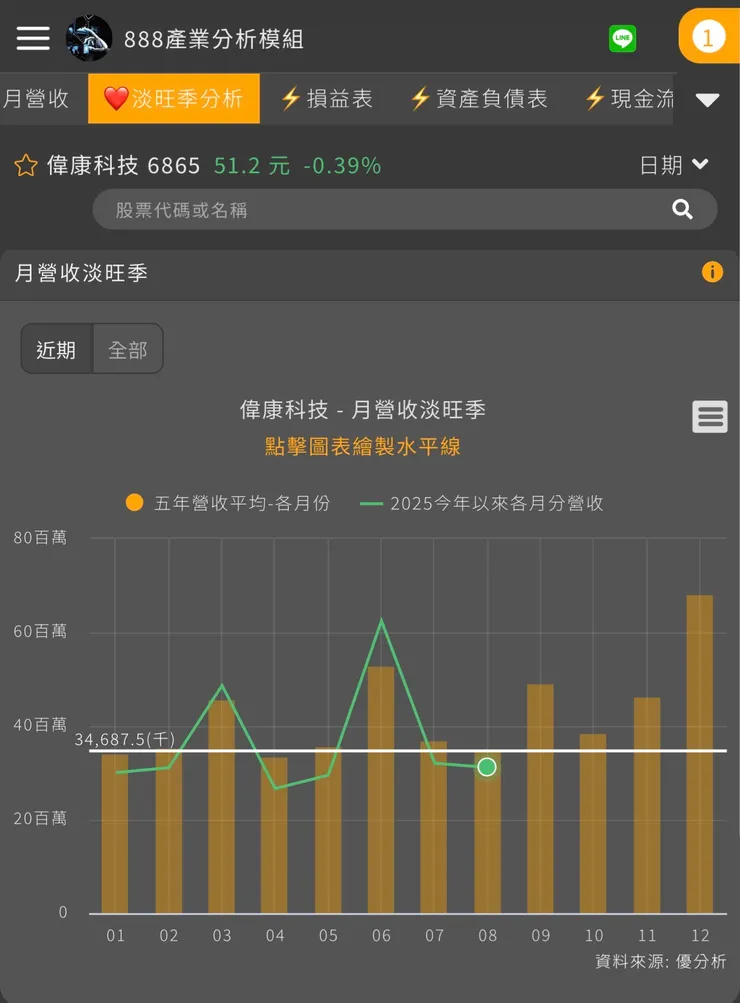Screen dimensions: 740x1003
Task: Expand the tab list dropdown arrow
Action: coord(707,100)
